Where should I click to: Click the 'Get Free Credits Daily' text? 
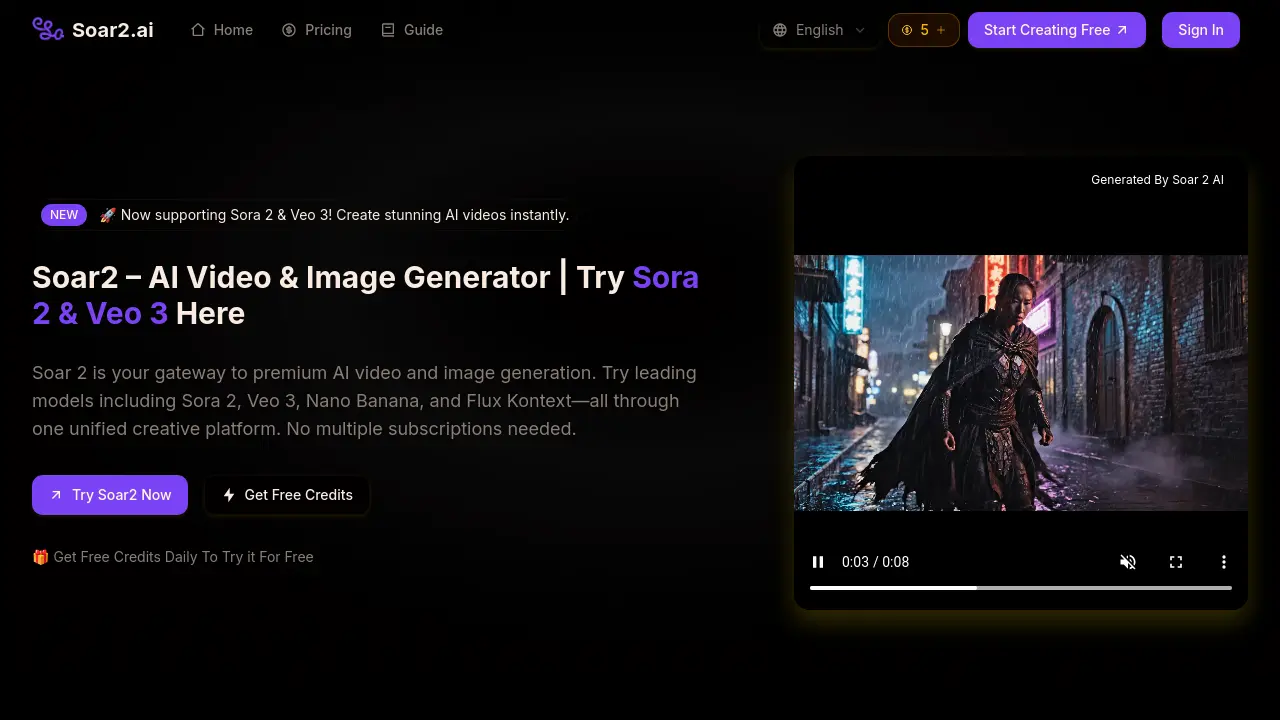click(173, 557)
